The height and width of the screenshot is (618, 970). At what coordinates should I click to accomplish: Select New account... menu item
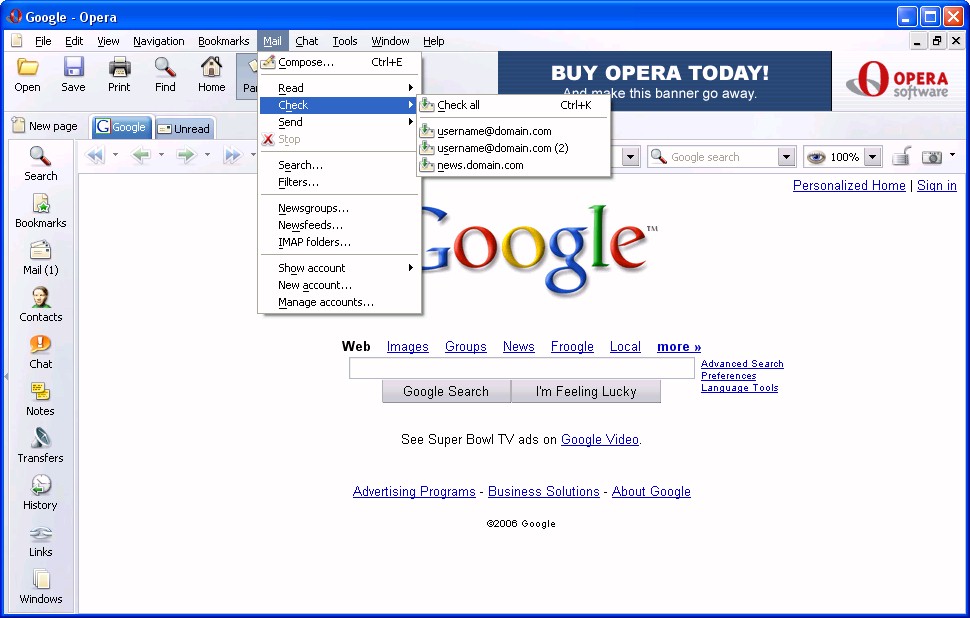click(340, 285)
